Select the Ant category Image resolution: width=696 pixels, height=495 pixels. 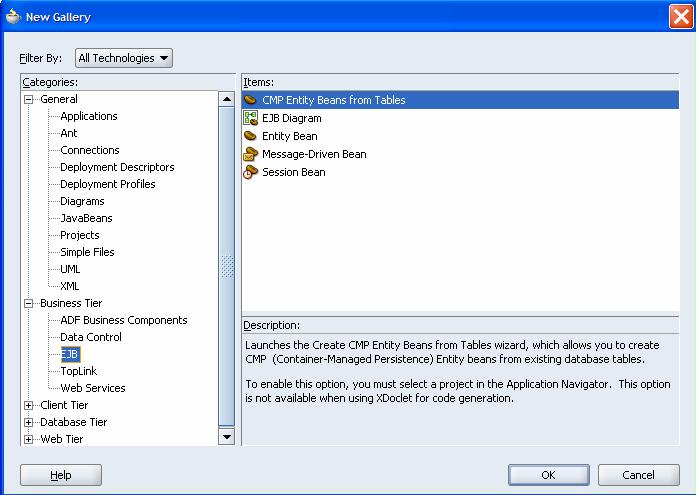click(69, 133)
